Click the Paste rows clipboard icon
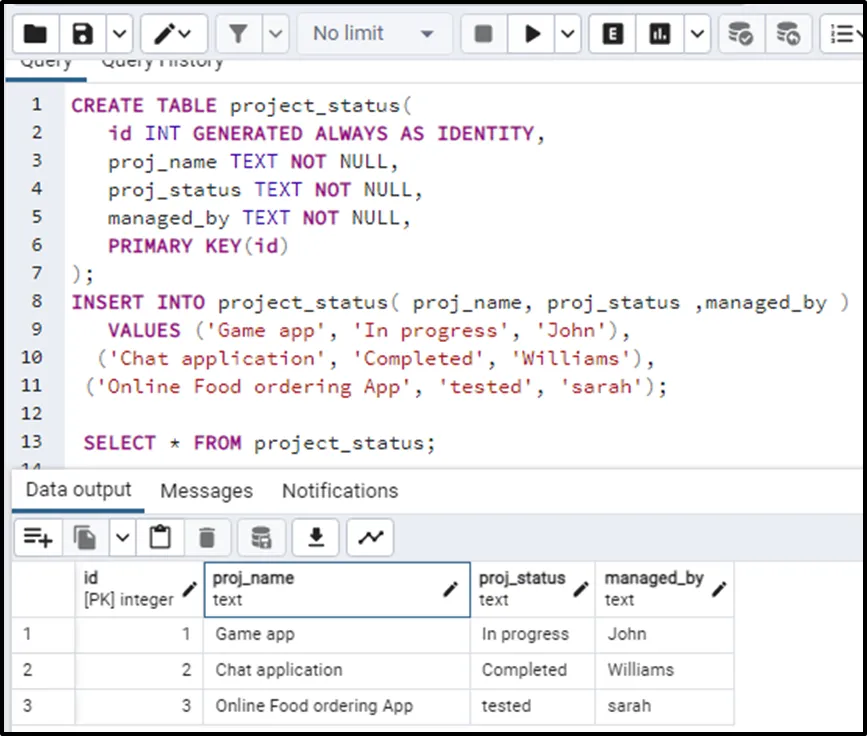867x736 pixels. [160, 538]
